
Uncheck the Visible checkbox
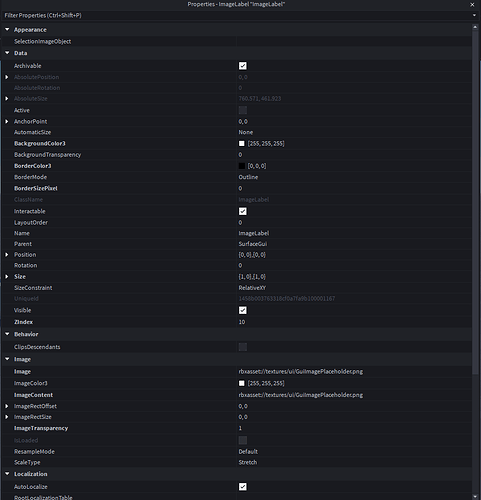tap(243, 310)
